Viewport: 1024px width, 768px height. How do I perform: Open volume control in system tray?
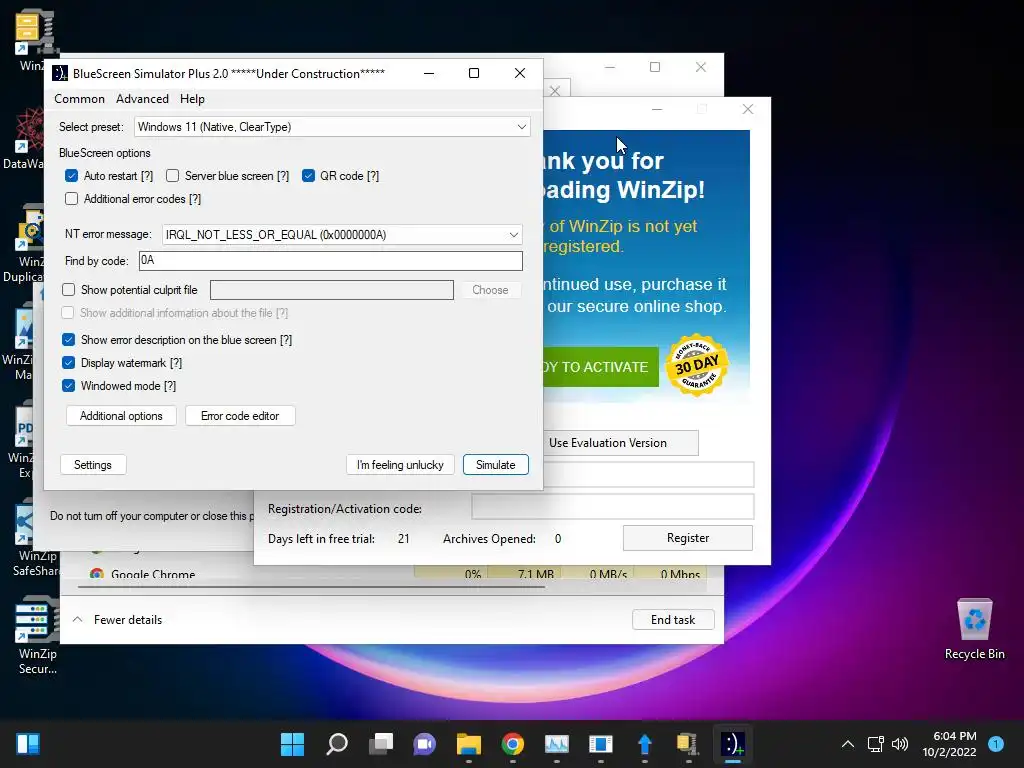click(900, 744)
